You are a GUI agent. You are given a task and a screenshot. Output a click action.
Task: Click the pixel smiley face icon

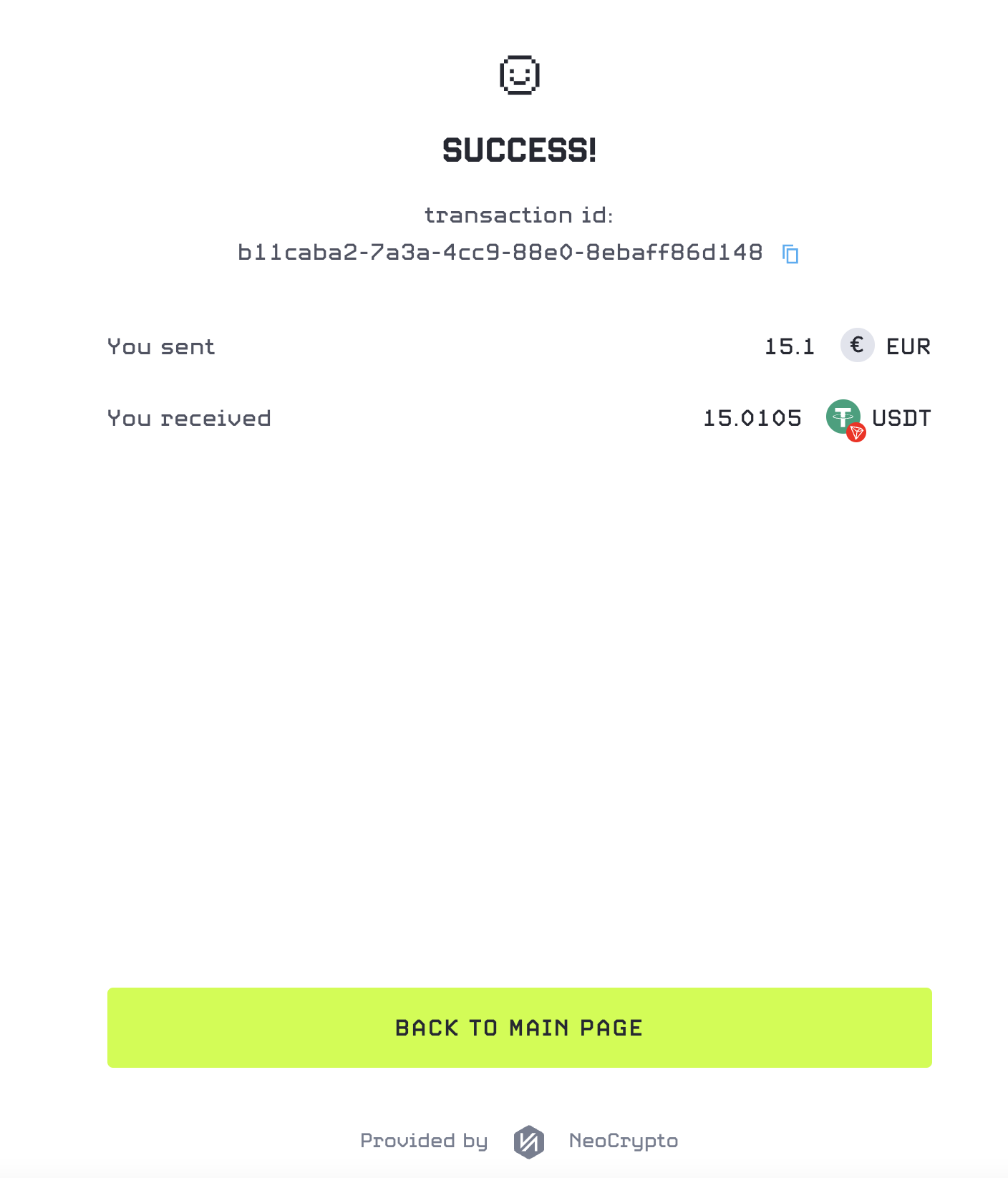(x=520, y=75)
